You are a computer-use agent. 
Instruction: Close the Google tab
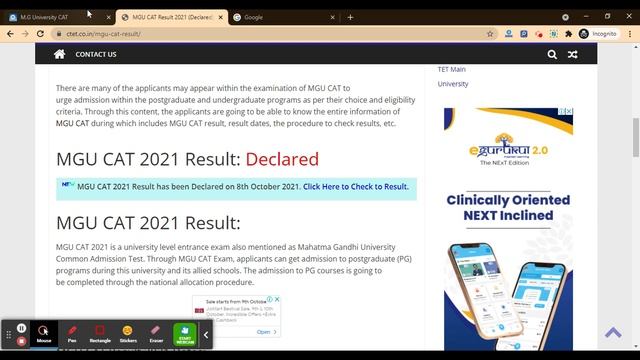point(332,17)
